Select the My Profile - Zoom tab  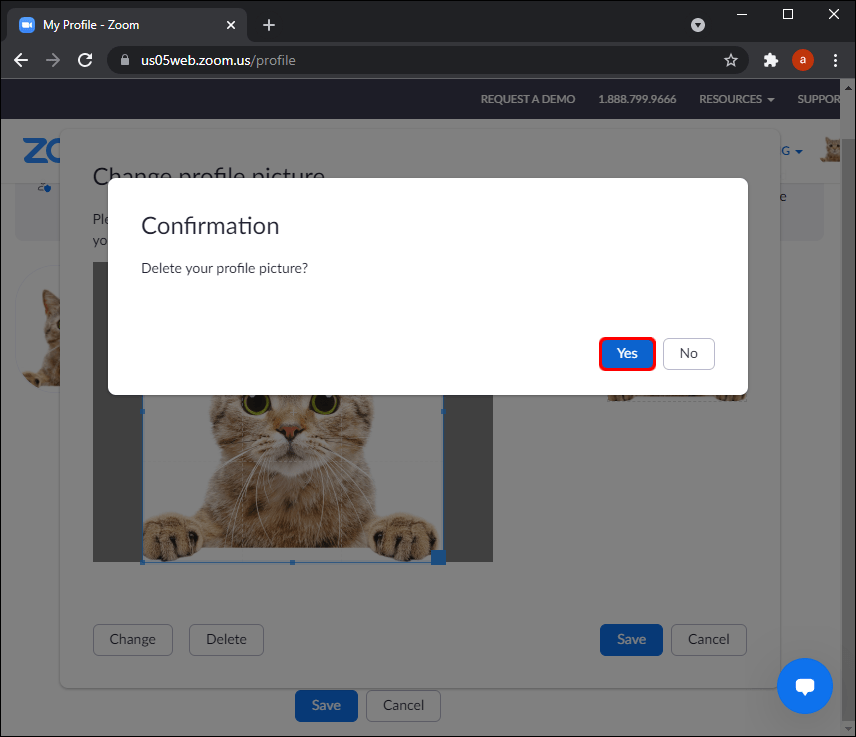[x=120, y=25]
